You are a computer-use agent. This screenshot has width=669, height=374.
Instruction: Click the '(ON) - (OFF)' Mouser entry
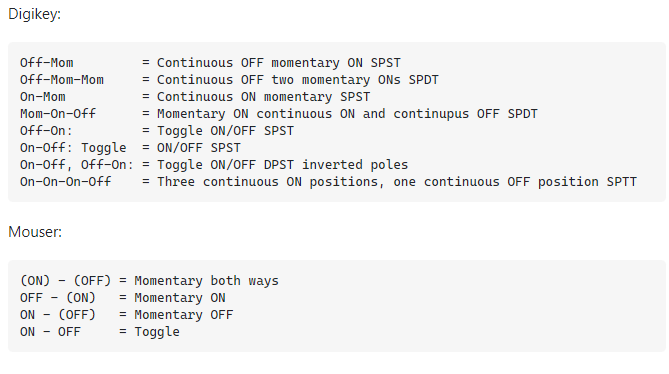click(x=65, y=281)
